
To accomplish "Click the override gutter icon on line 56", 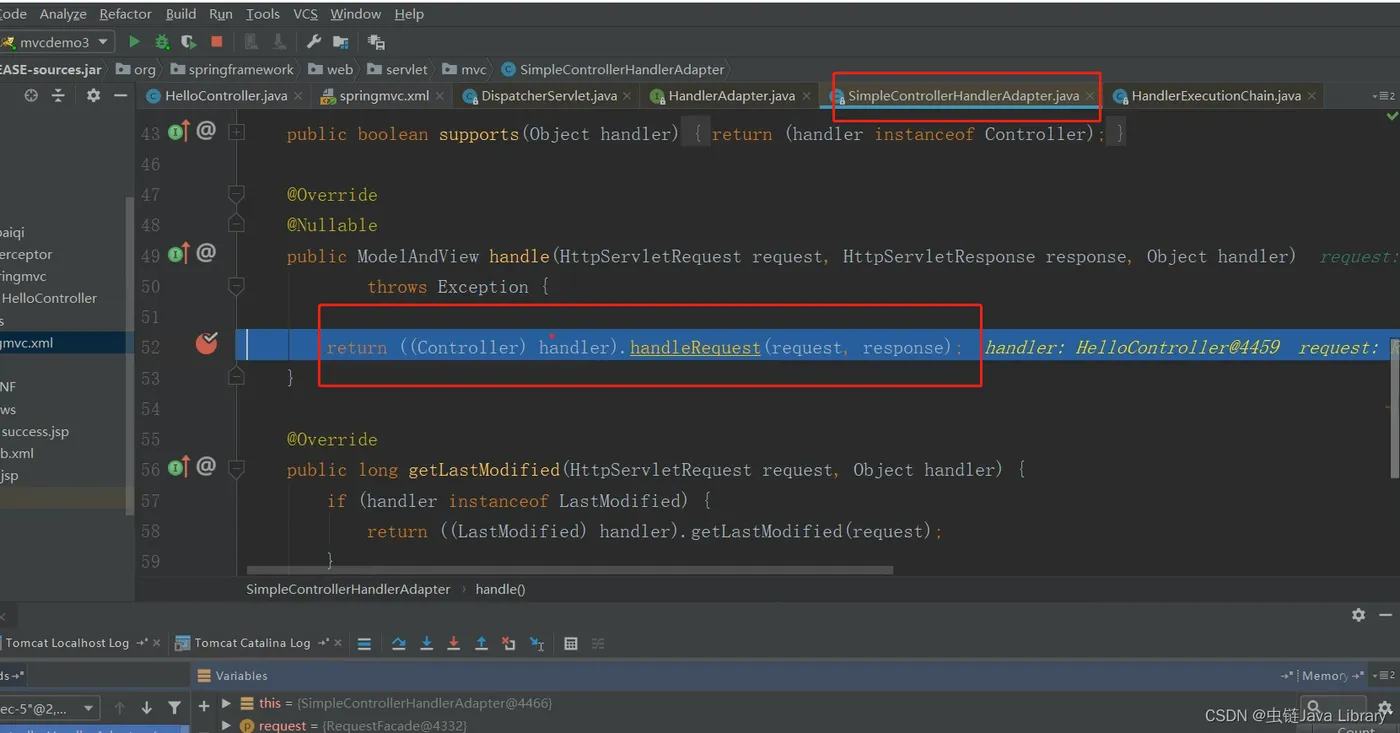I will click(179, 467).
